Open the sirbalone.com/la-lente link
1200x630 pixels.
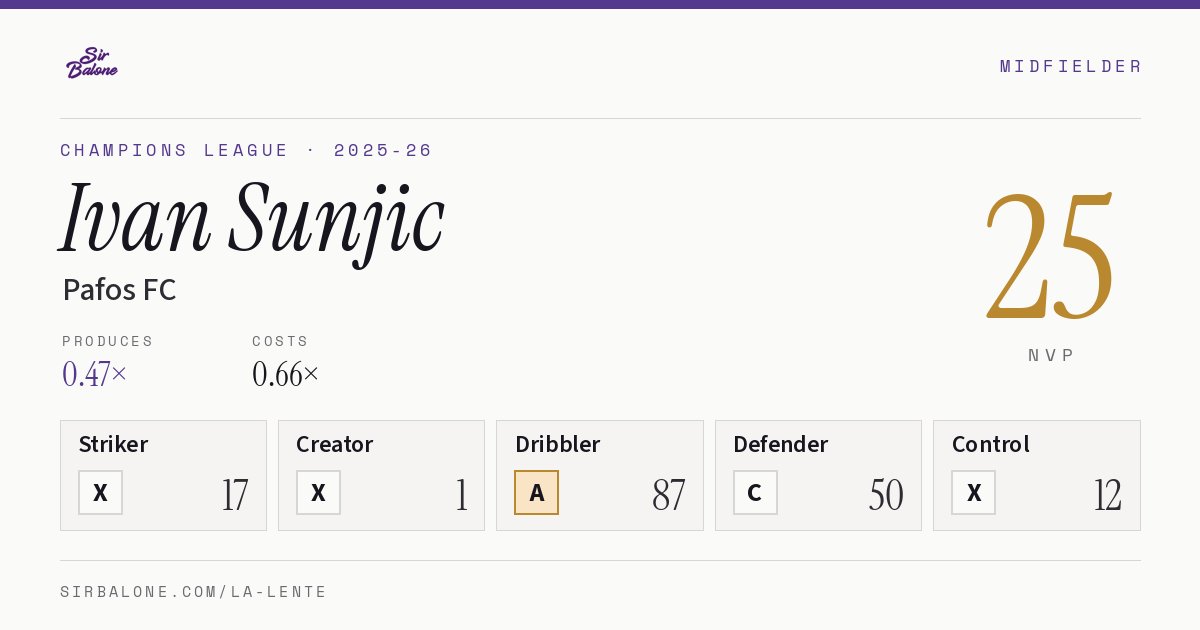coord(194,592)
